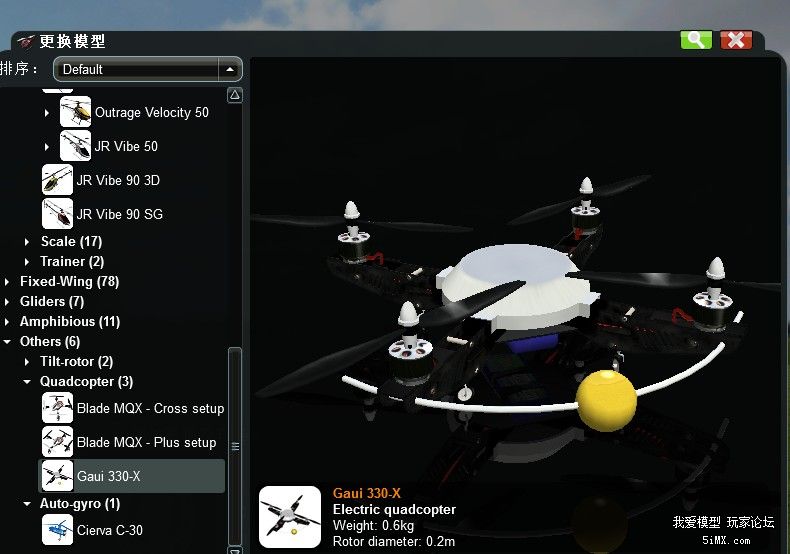790x554 pixels.
Task: Select the Tilt-rotor (2) subcategory label
Action: 77,361
